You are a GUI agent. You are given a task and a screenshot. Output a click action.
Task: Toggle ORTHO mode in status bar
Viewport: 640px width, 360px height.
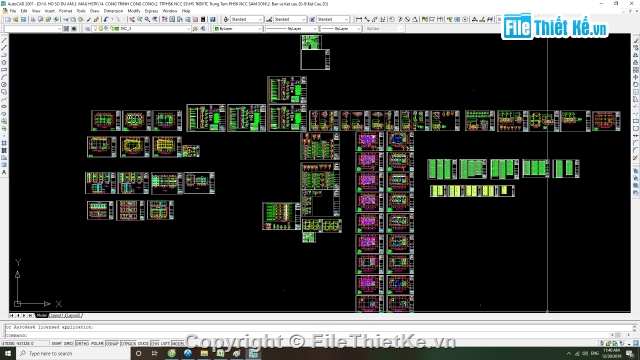click(x=82, y=344)
